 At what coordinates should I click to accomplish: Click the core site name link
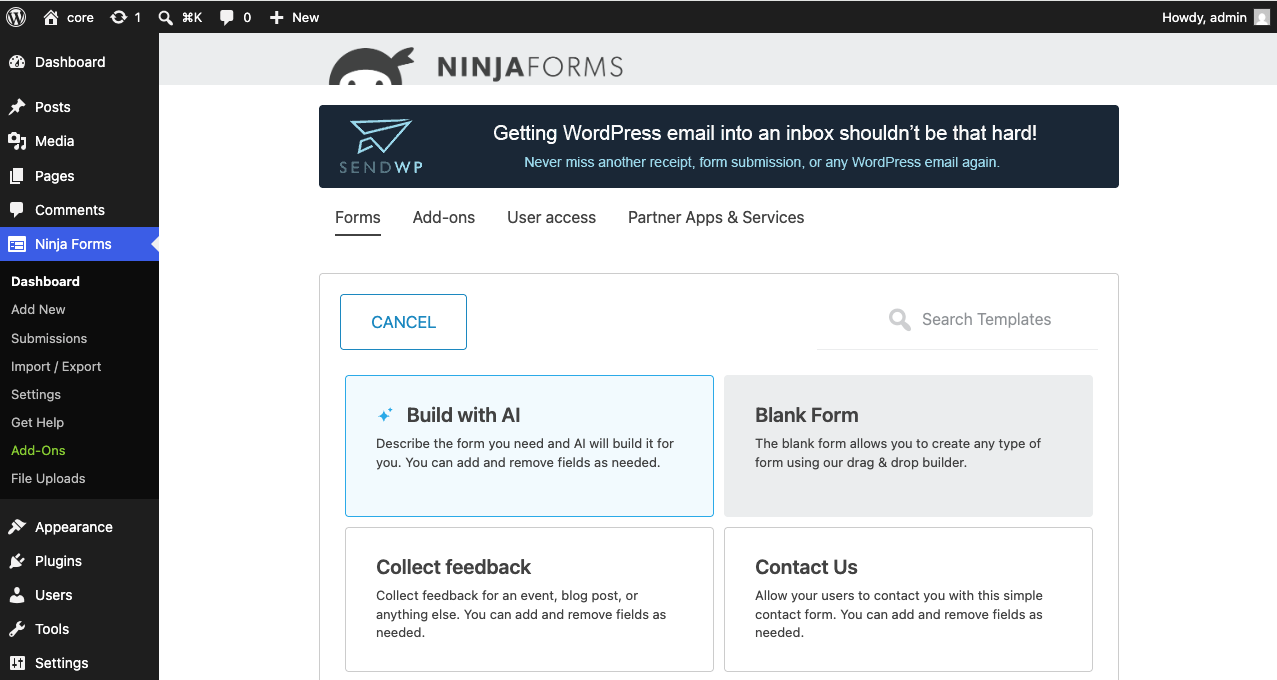[80, 17]
